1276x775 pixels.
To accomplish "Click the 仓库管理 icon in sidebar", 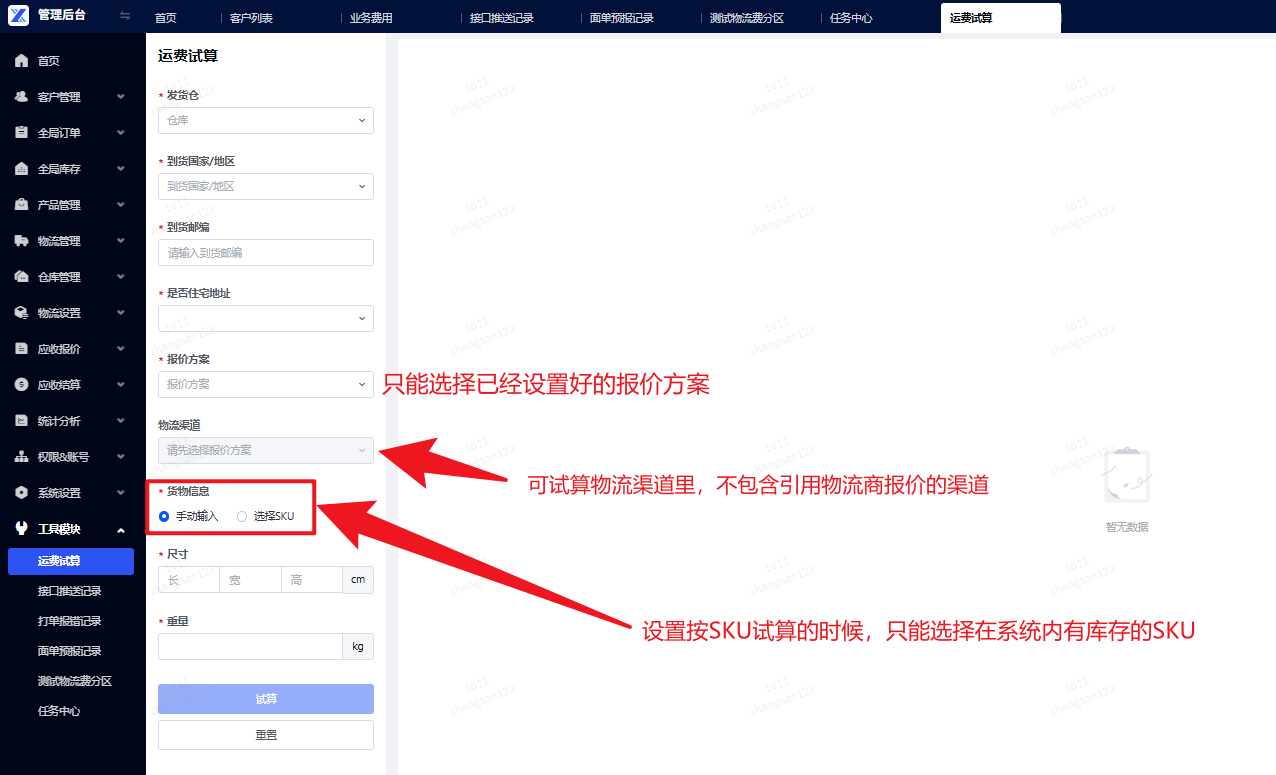I will pos(21,277).
